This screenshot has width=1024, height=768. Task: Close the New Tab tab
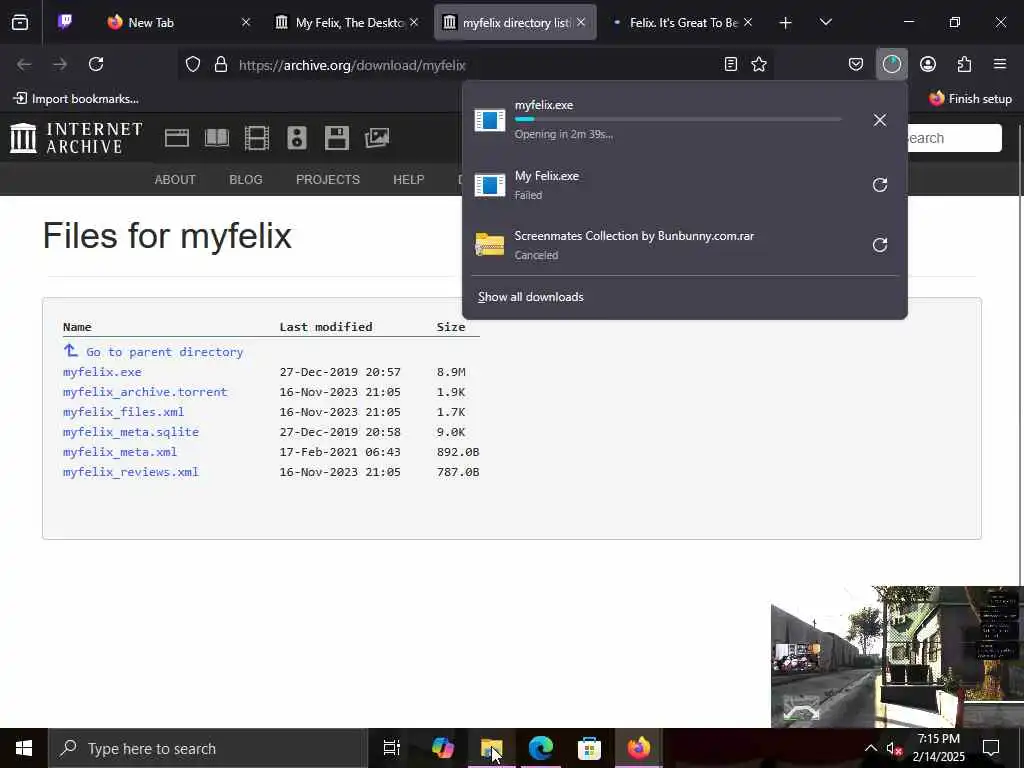coord(246,22)
